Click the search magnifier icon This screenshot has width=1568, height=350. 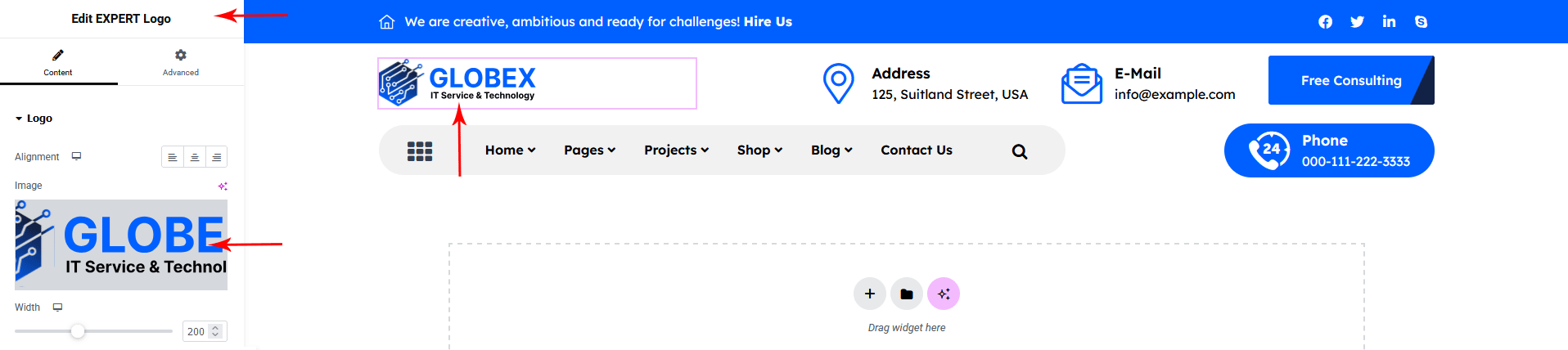(x=1019, y=151)
